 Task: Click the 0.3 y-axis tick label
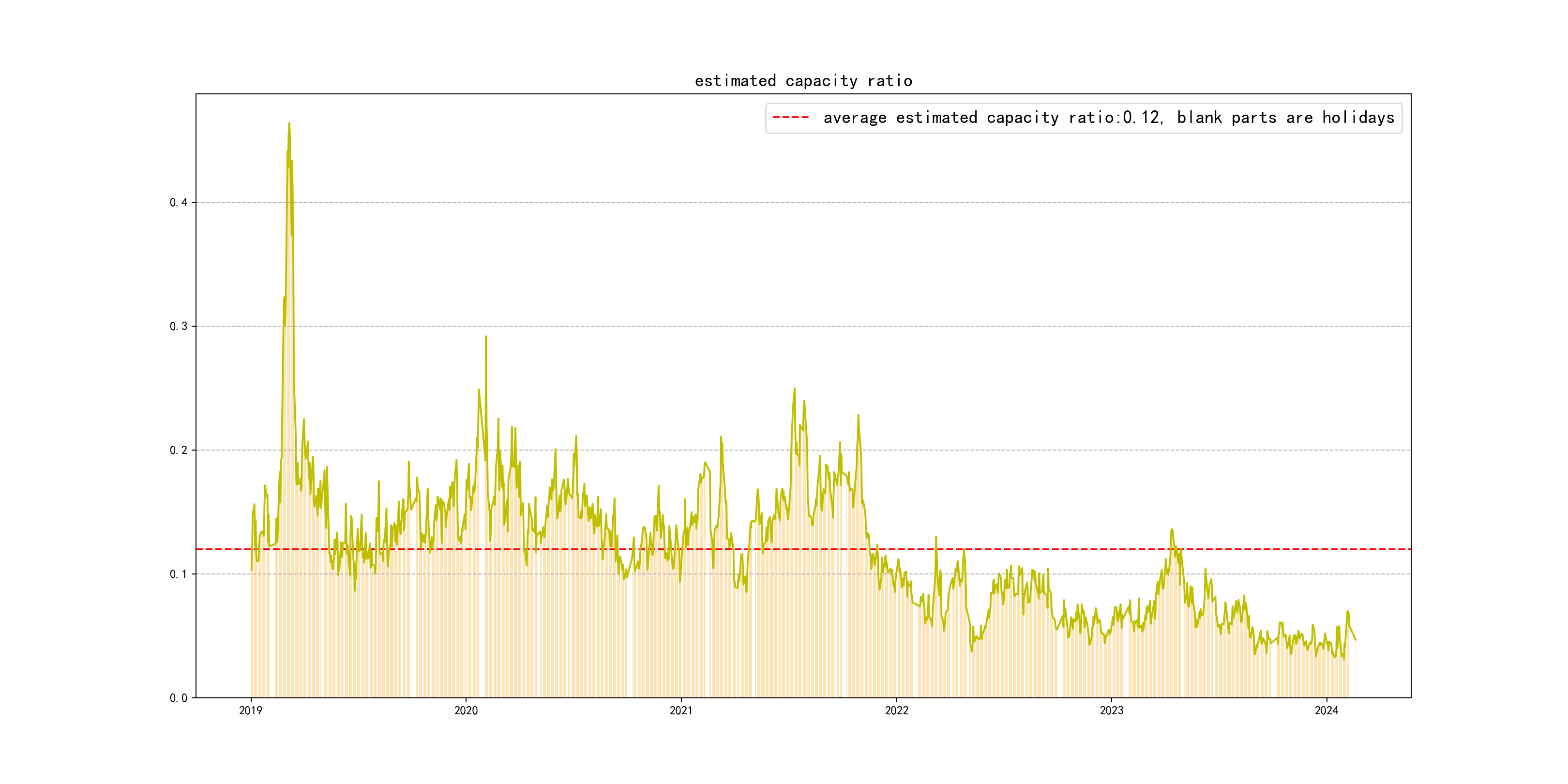(179, 326)
